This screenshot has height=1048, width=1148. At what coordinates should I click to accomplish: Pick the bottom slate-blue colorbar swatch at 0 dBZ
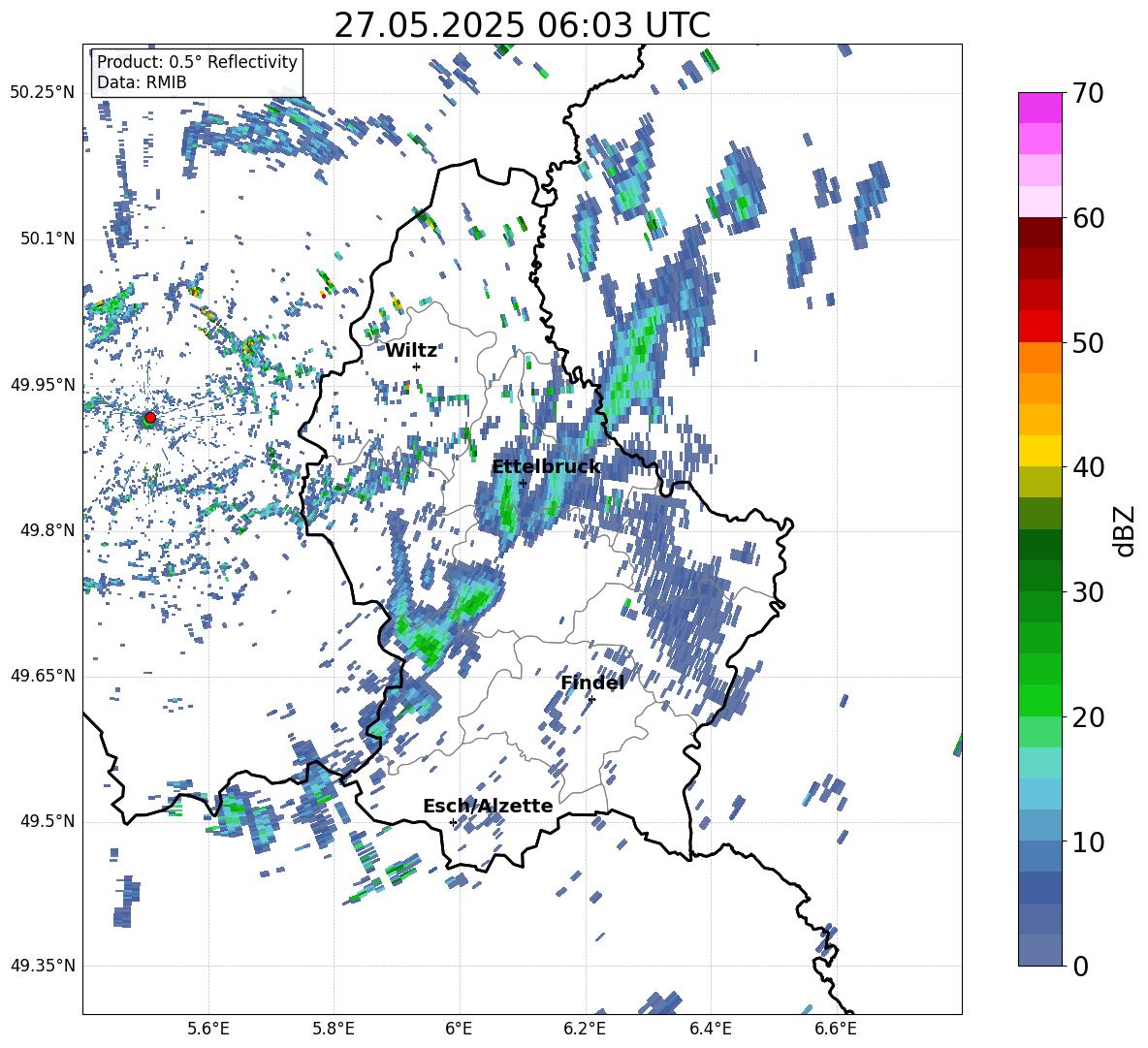coord(1039,950)
